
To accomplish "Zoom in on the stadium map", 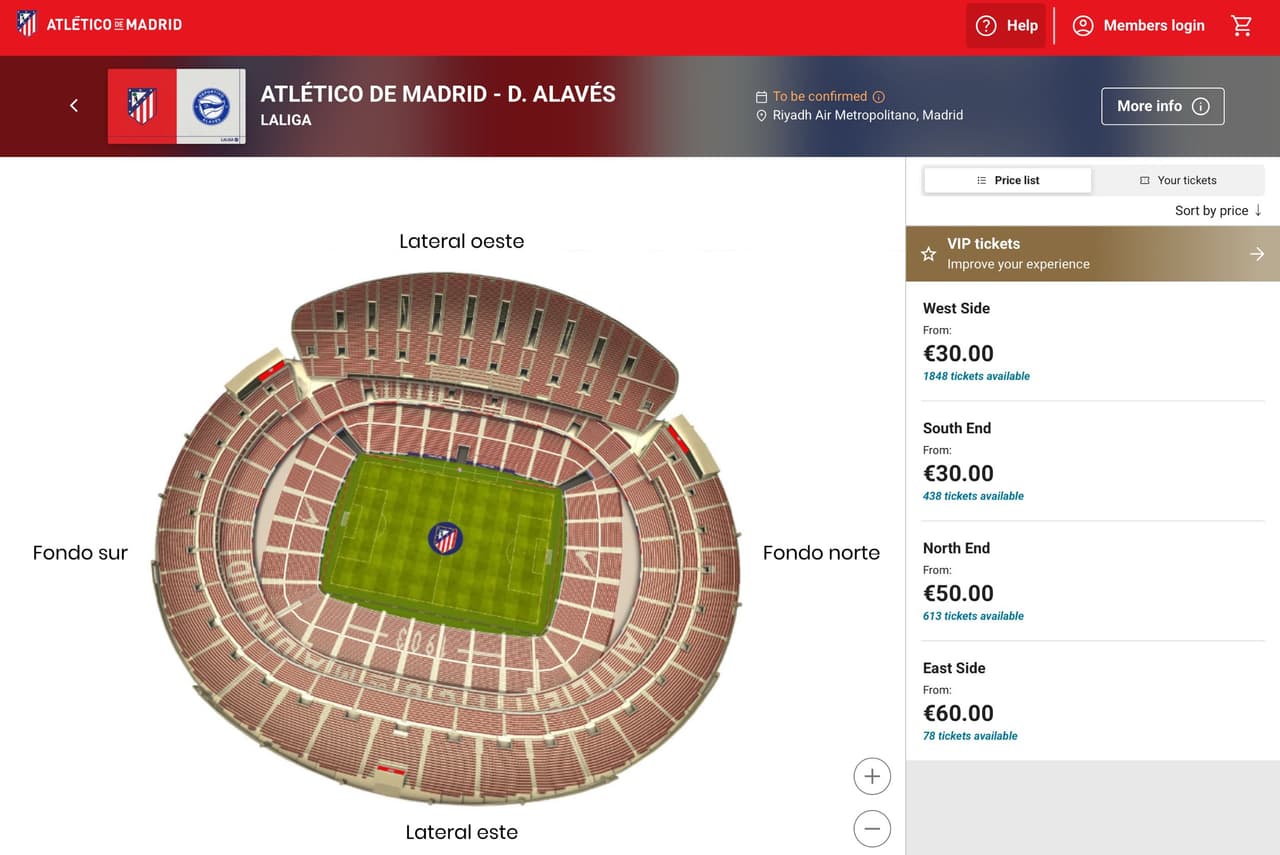I will [872, 776].
